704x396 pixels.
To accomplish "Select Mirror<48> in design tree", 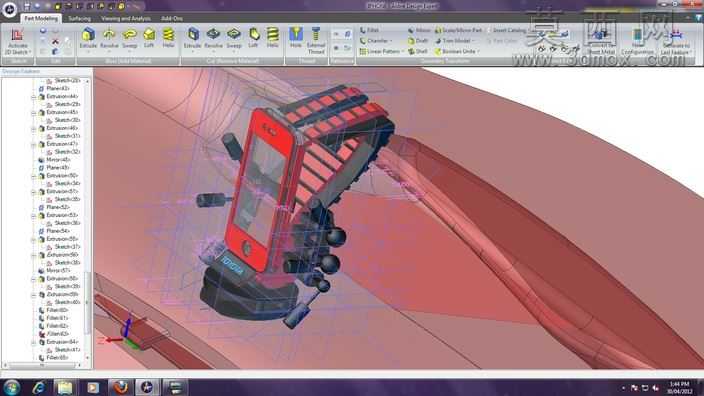I will coord(54,160).
